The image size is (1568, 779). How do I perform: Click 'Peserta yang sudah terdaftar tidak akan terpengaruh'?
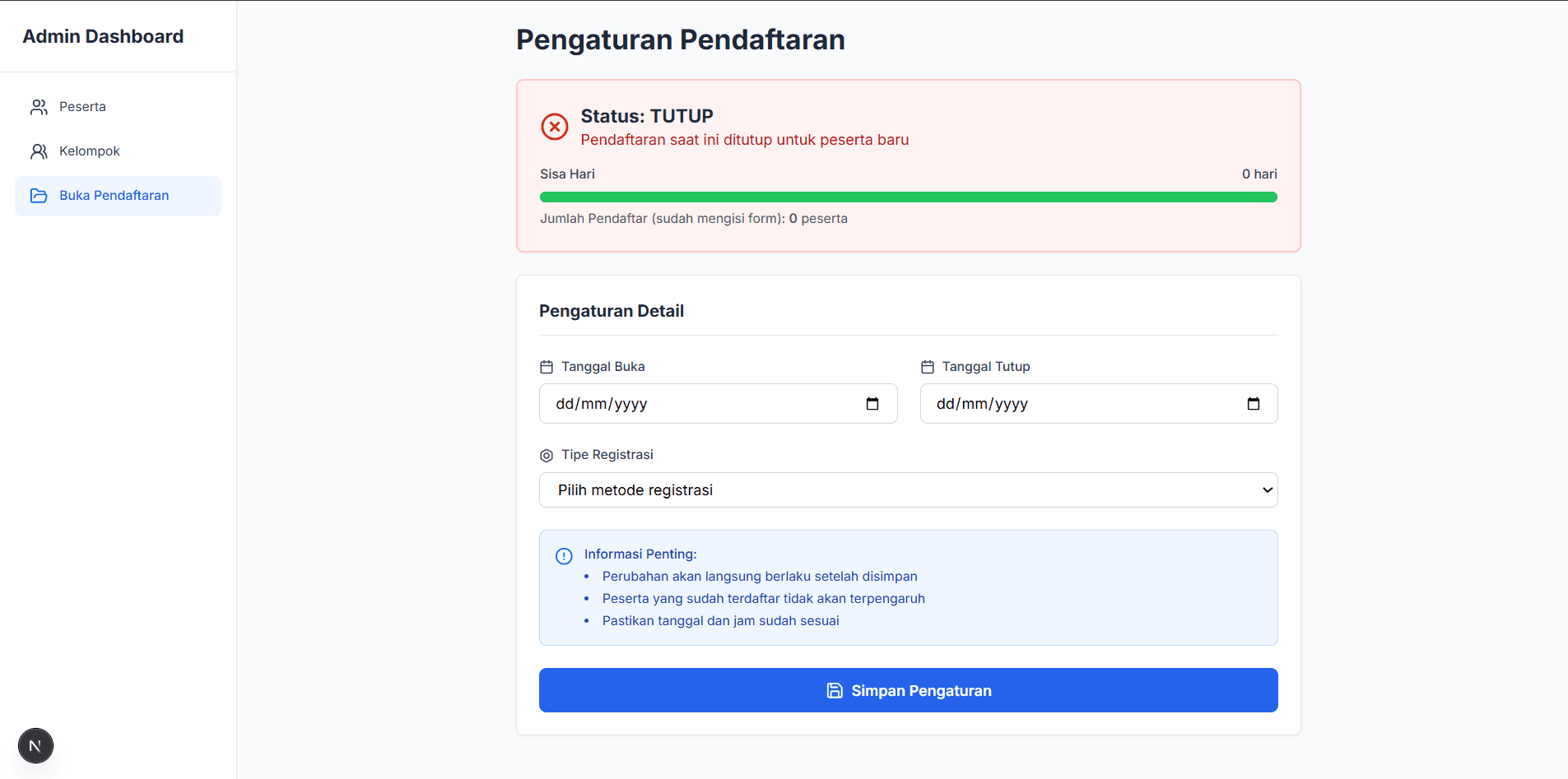[x=764, y=599]
